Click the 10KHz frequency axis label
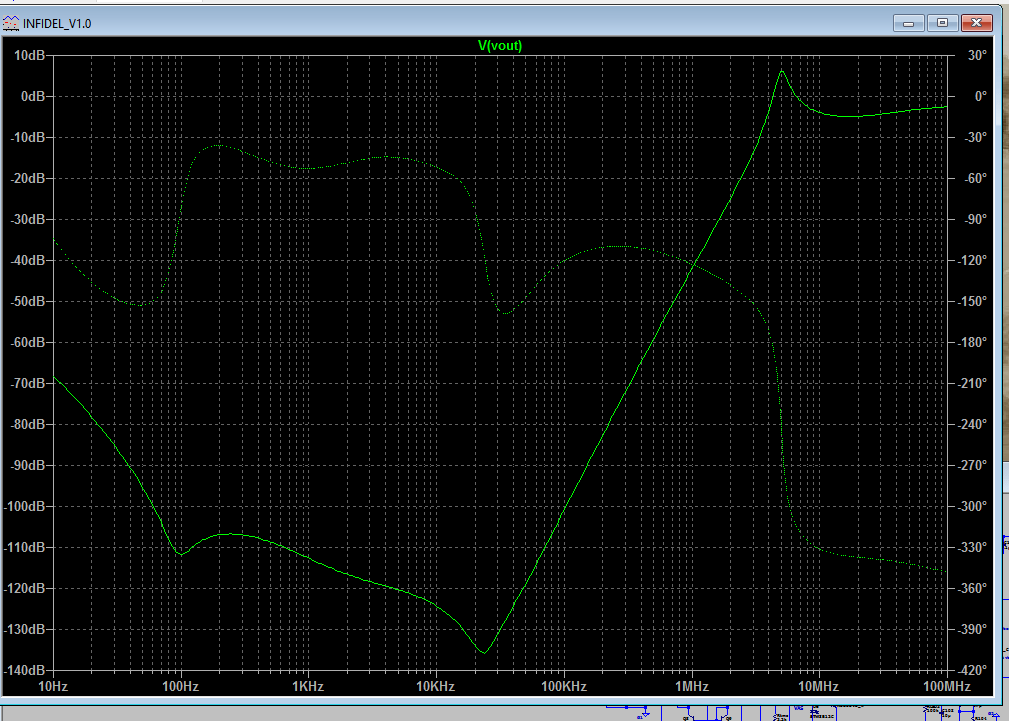 [436, 686]
